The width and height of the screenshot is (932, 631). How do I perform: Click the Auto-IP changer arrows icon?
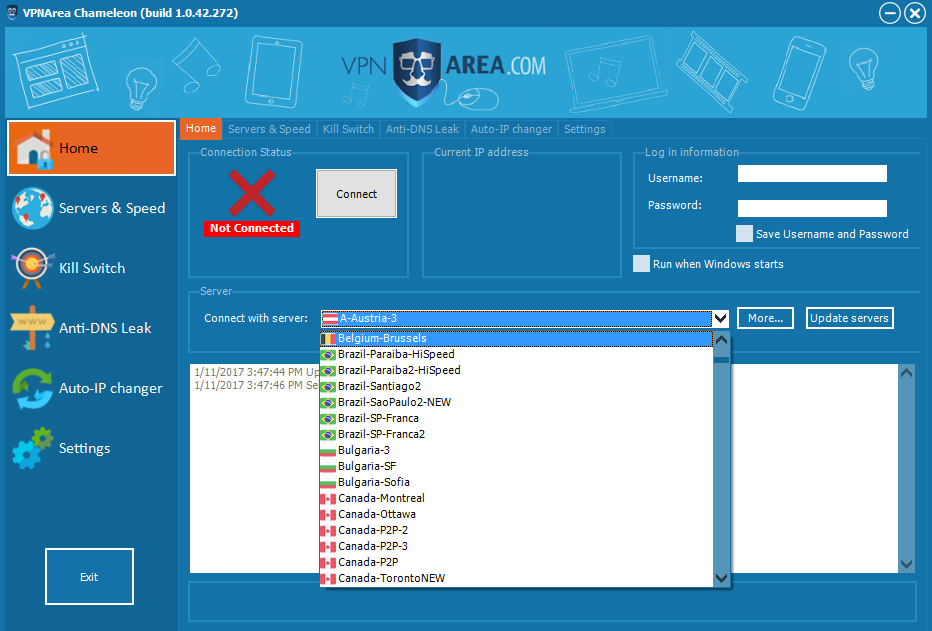33,388
